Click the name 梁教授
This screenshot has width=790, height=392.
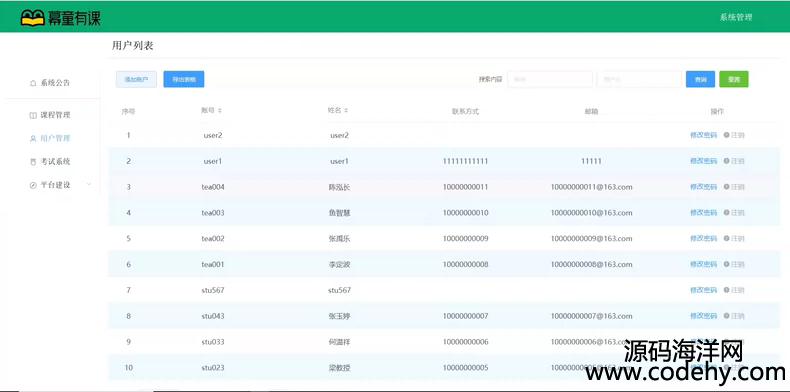point(339,367)
